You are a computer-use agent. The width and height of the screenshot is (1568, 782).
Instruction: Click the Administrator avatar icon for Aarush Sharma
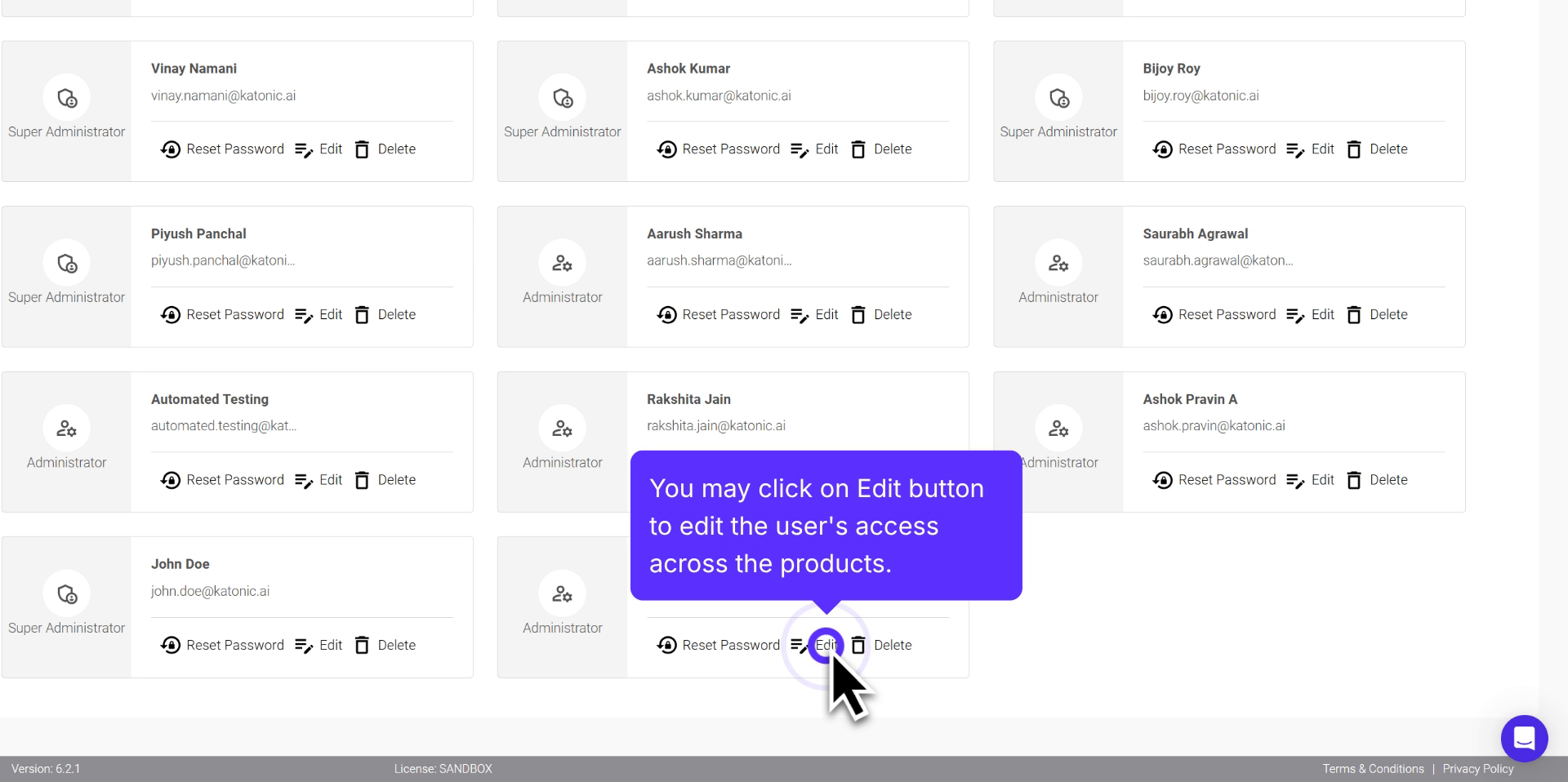(x=563, y=263)
